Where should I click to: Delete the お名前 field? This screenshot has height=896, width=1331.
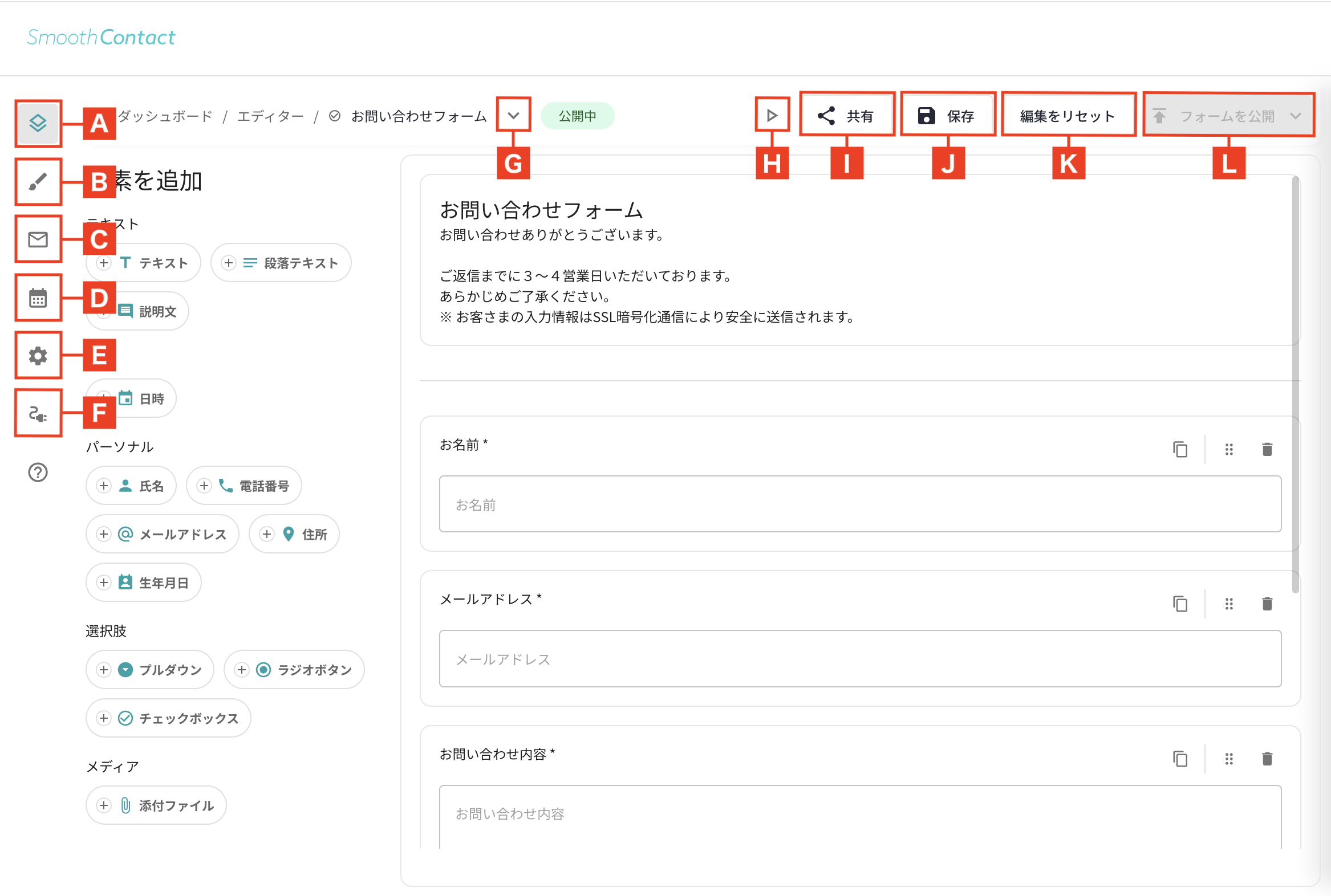pyautogui.click(x=1267, y=450)
